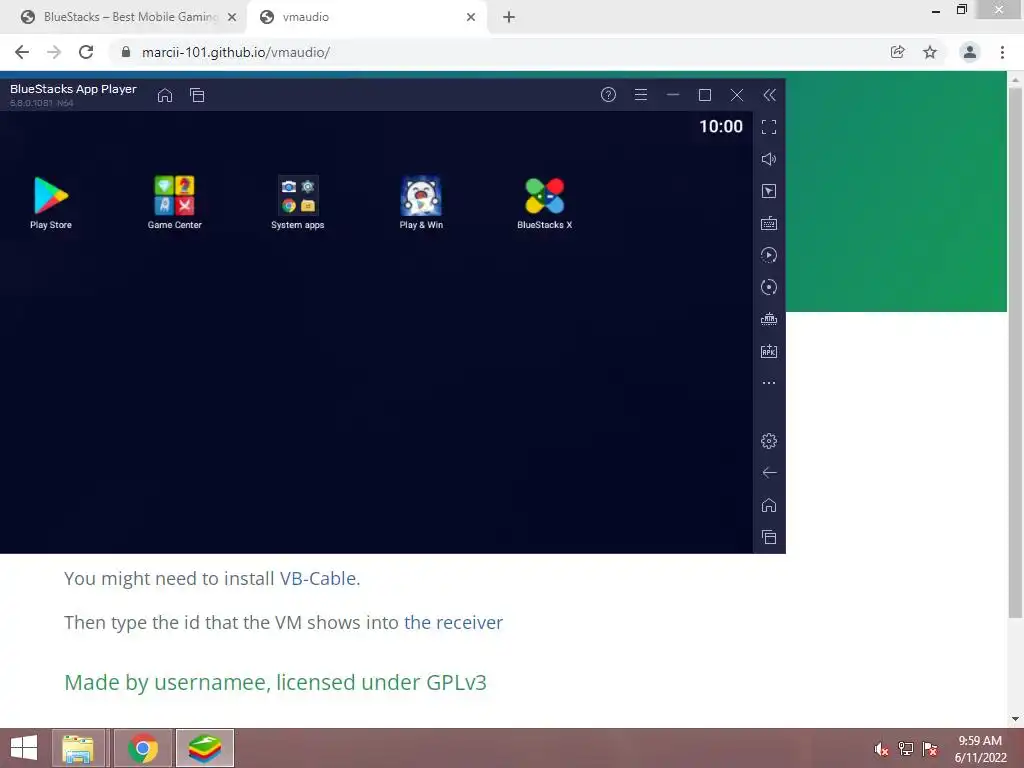Open File Explorer from taskbar
This screenshot has width=1024, height=768.
(78, 748)
